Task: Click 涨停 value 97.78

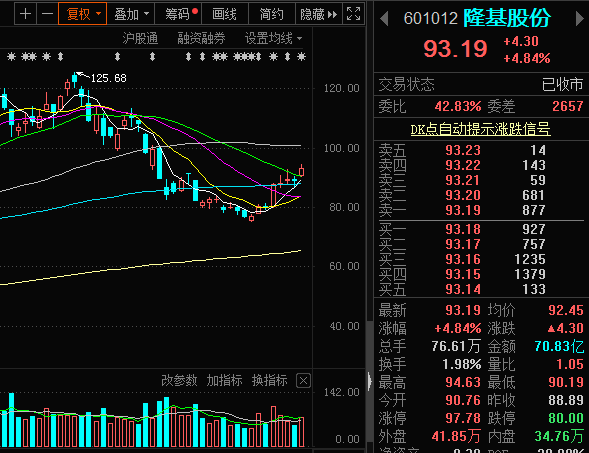Action: pyautogui.click(x=463, y=418)
